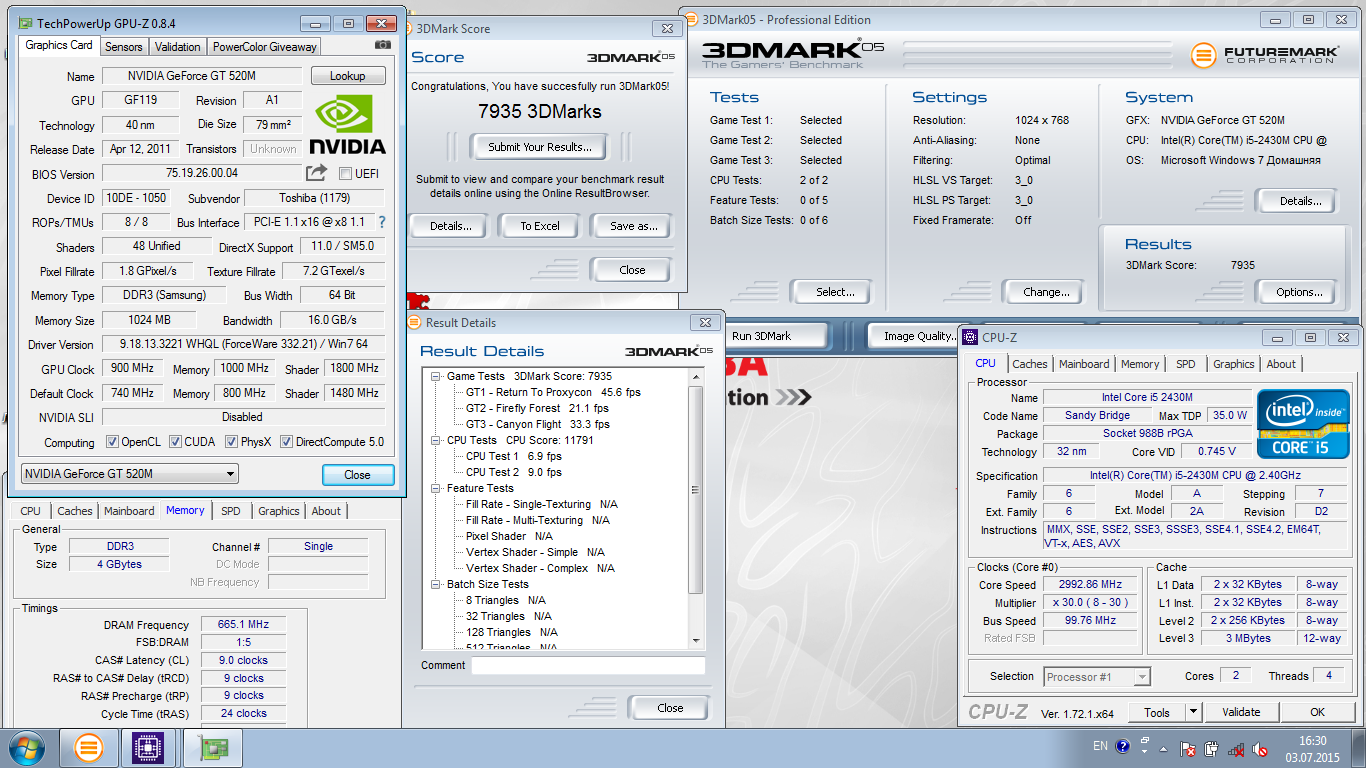Click the Result Details Comment field
Screen dimensions: 1366x768
tap(588, 665)
